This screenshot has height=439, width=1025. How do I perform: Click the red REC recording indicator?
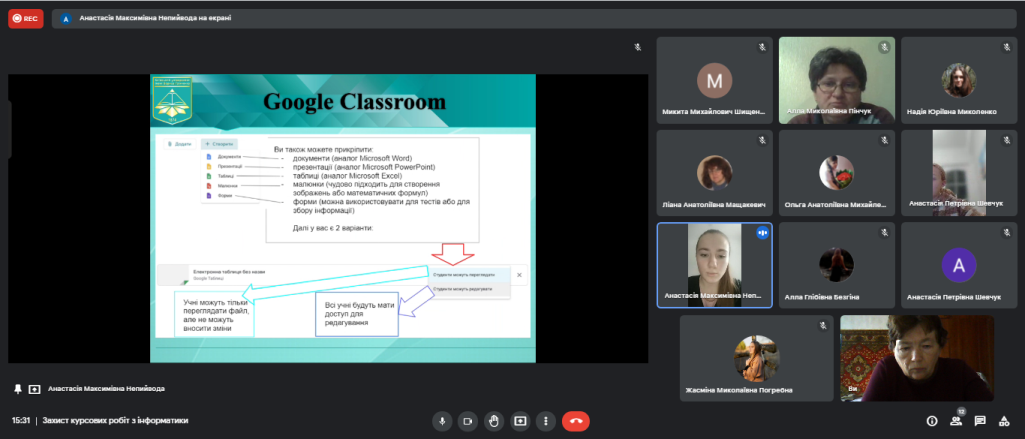point(25,18)
